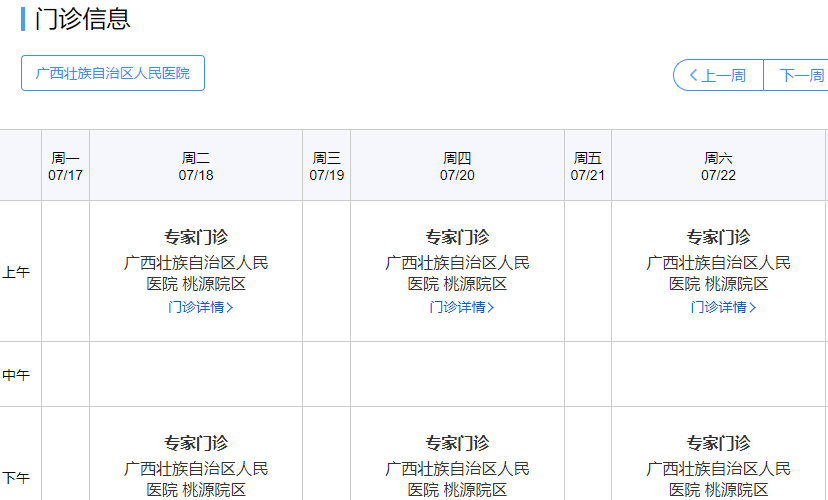Click the 上午 row label
The width and height of the screenshot is (828, 500).
16,272
